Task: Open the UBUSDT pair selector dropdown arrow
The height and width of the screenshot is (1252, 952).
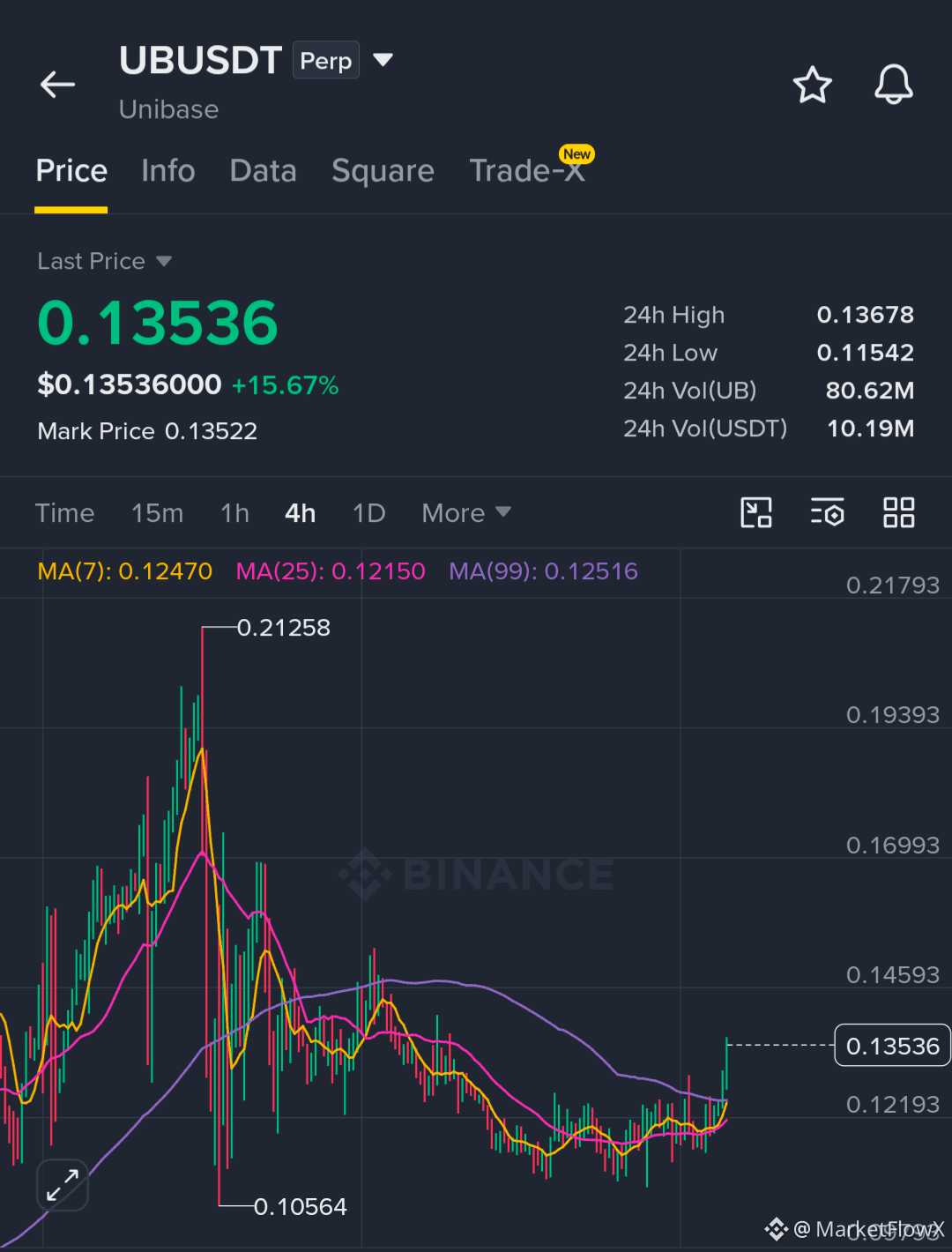Action: click(383, 60)
